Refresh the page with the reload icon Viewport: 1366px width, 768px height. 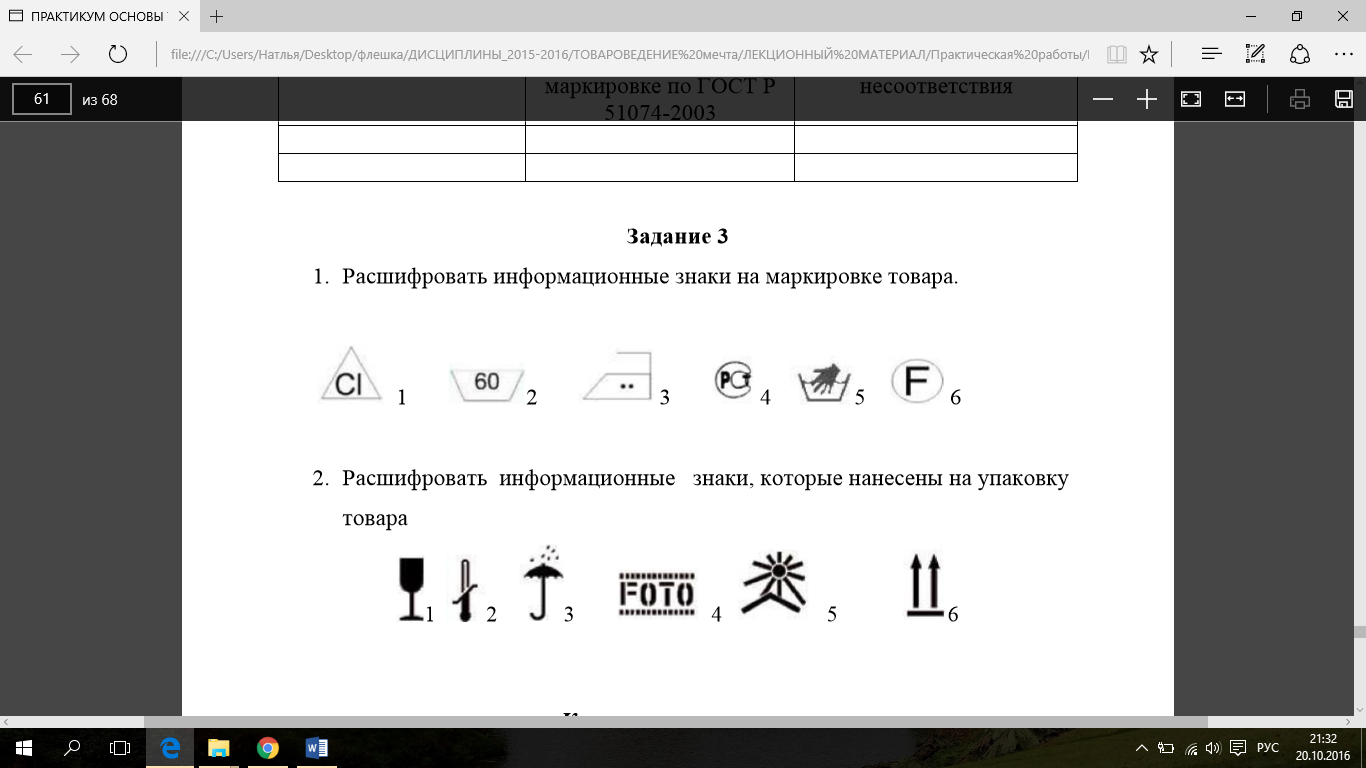[x=117, y=54]
